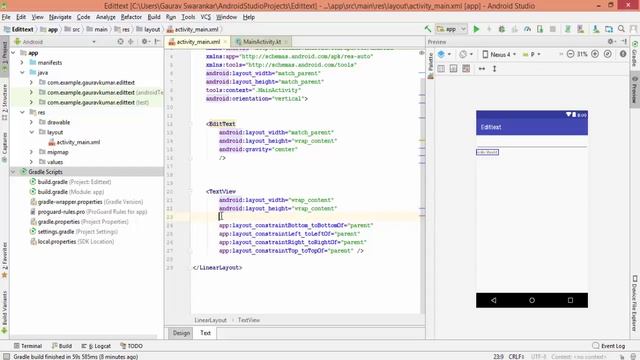
Task: Show warnings and errors icon in preview
Action: pos(623,54)
